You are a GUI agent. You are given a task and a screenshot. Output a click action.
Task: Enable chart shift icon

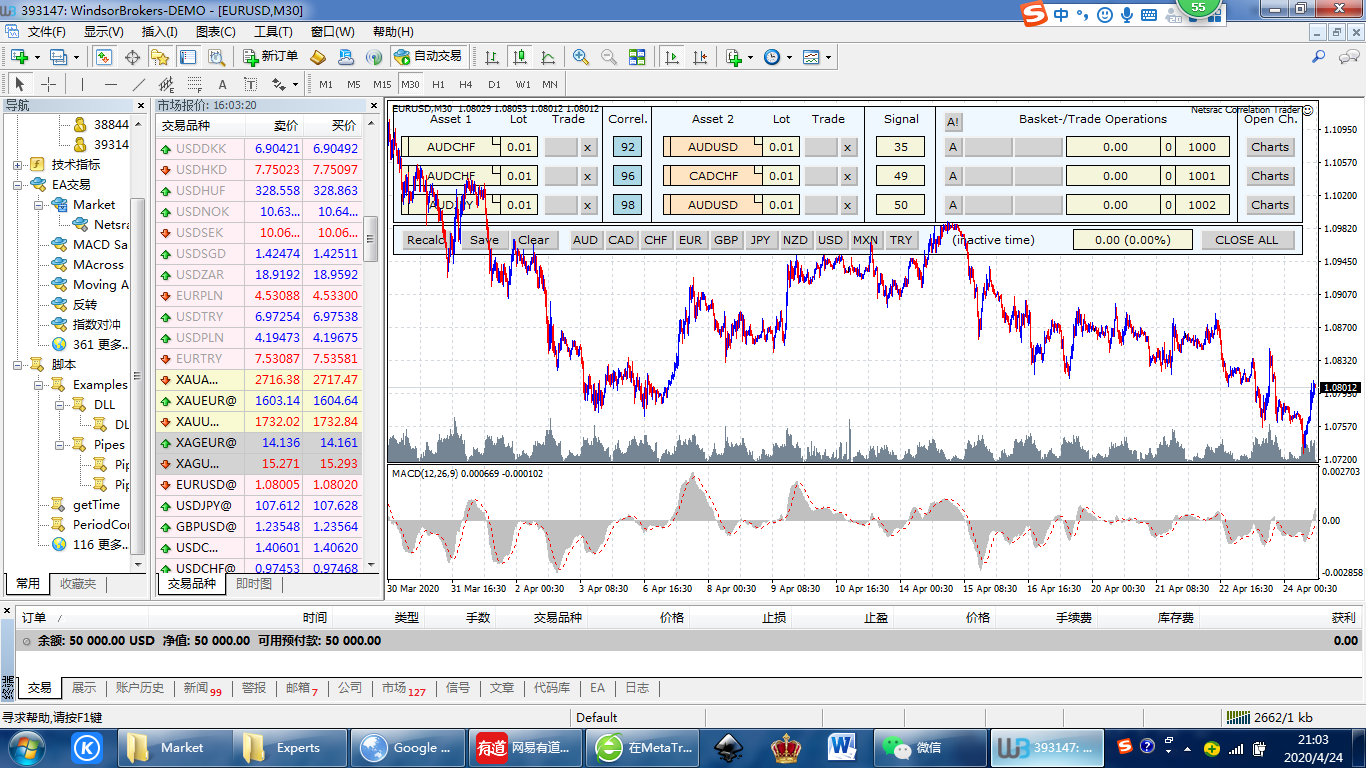699,57
